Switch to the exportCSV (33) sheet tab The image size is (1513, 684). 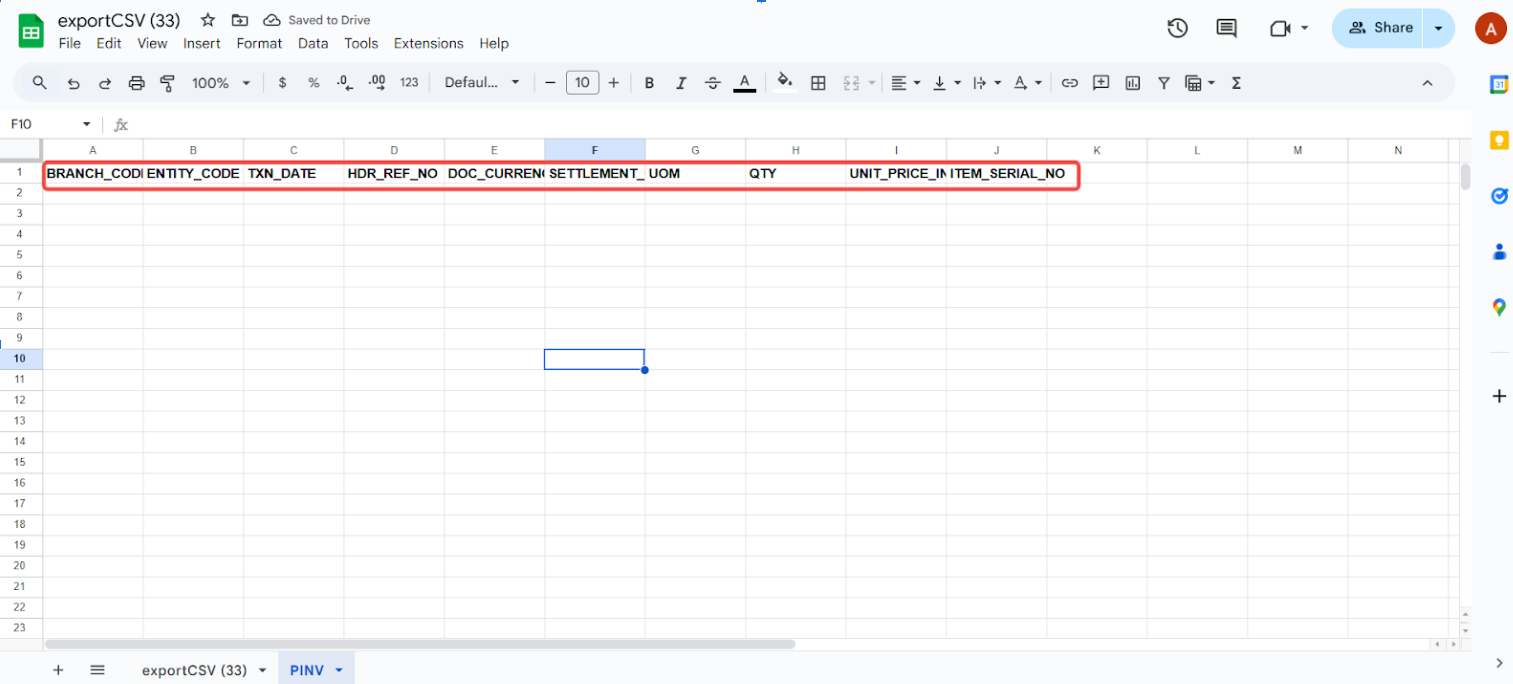tap(194, 670)
